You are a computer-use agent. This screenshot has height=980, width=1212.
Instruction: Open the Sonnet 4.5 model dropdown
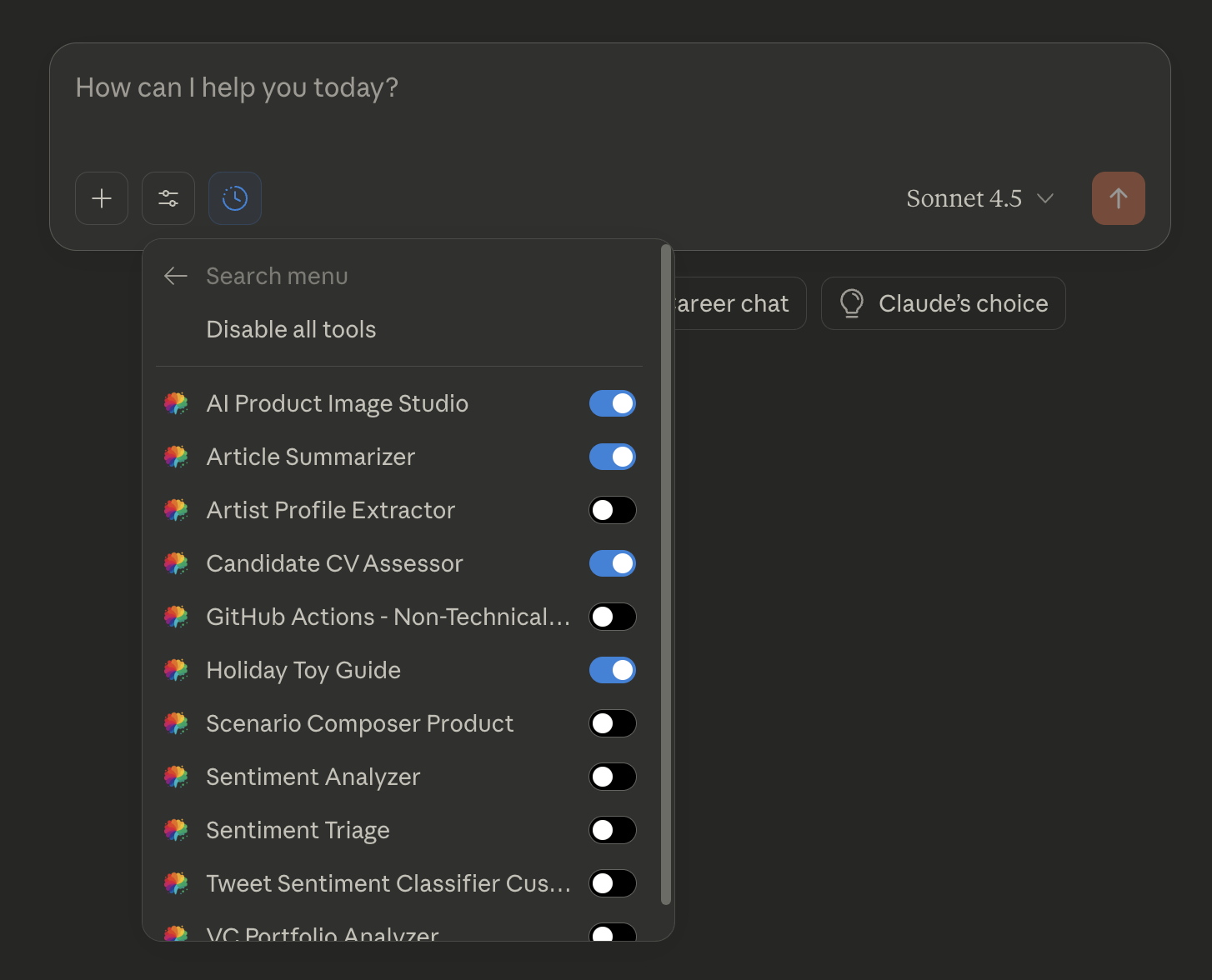click(x=980, y=197)
